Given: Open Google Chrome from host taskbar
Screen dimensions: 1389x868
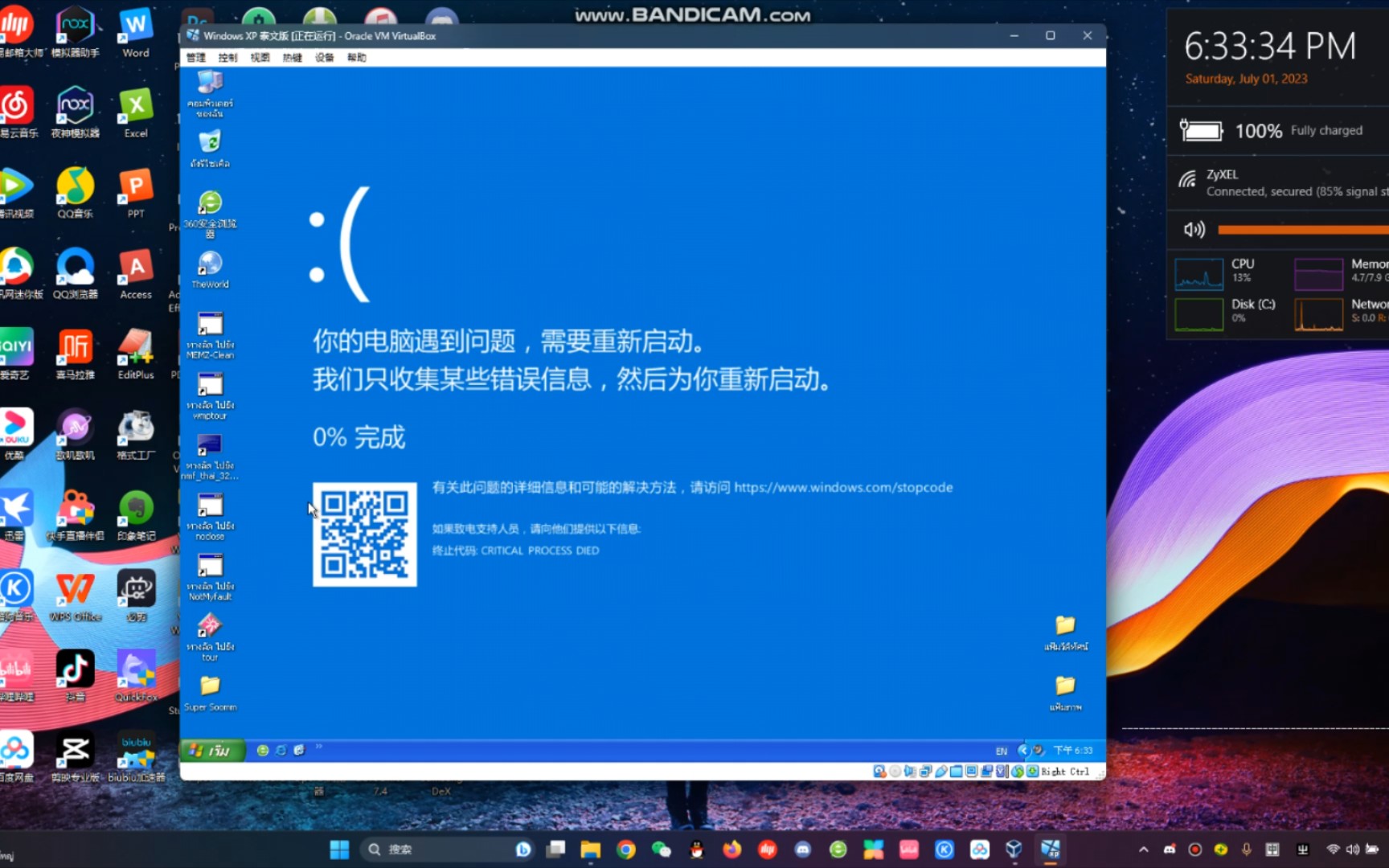Looking at the screenshot, I should coord(626,850).
